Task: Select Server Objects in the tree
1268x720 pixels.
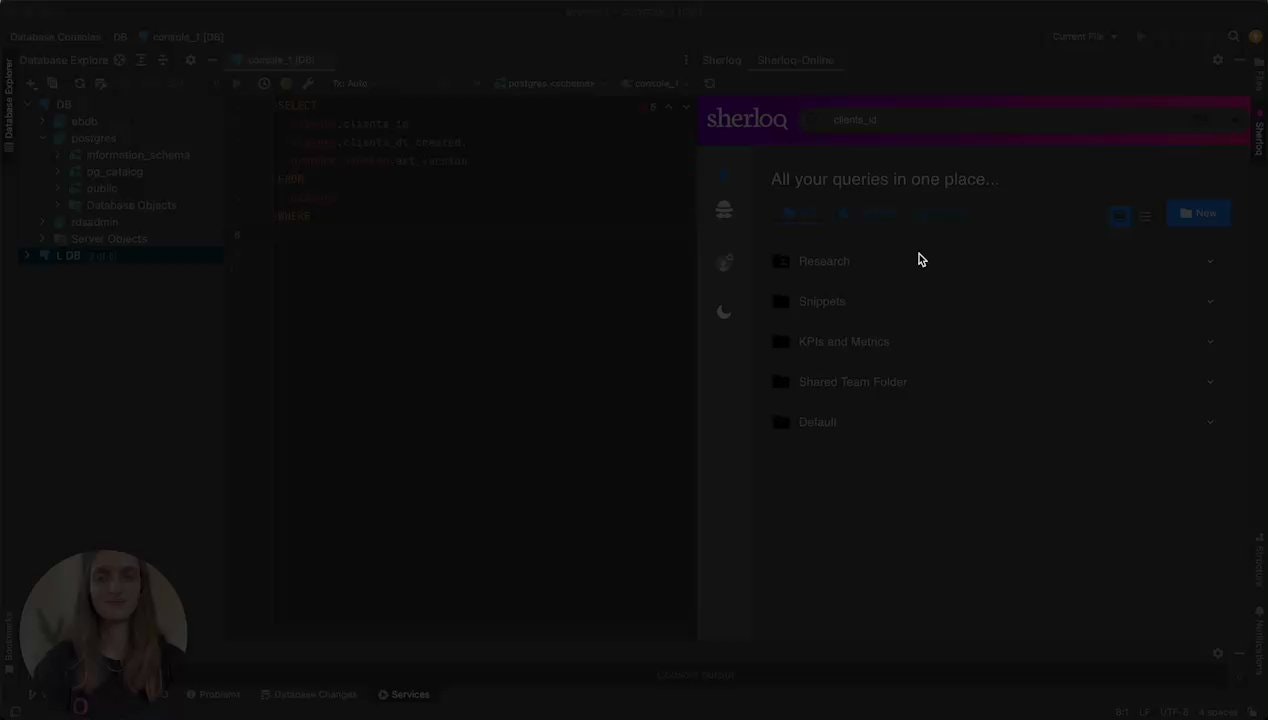Action: click(x=108, y=239)
